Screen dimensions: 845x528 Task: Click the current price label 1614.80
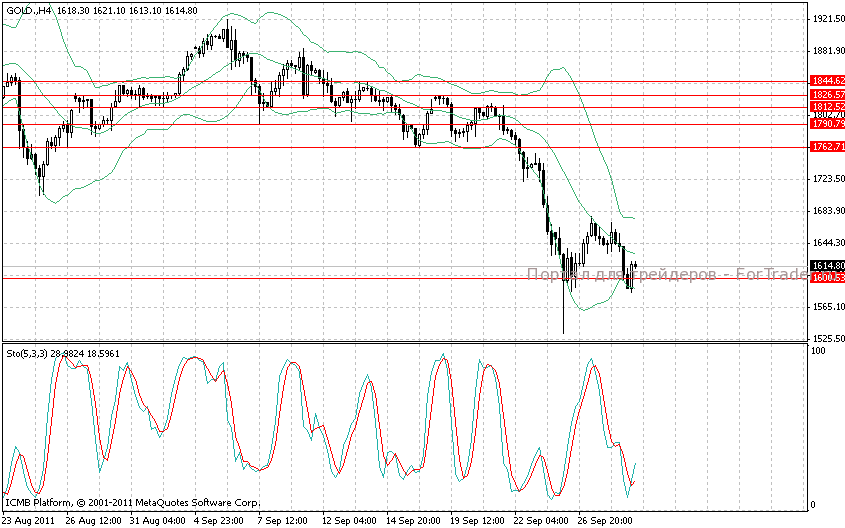[828, 266]
